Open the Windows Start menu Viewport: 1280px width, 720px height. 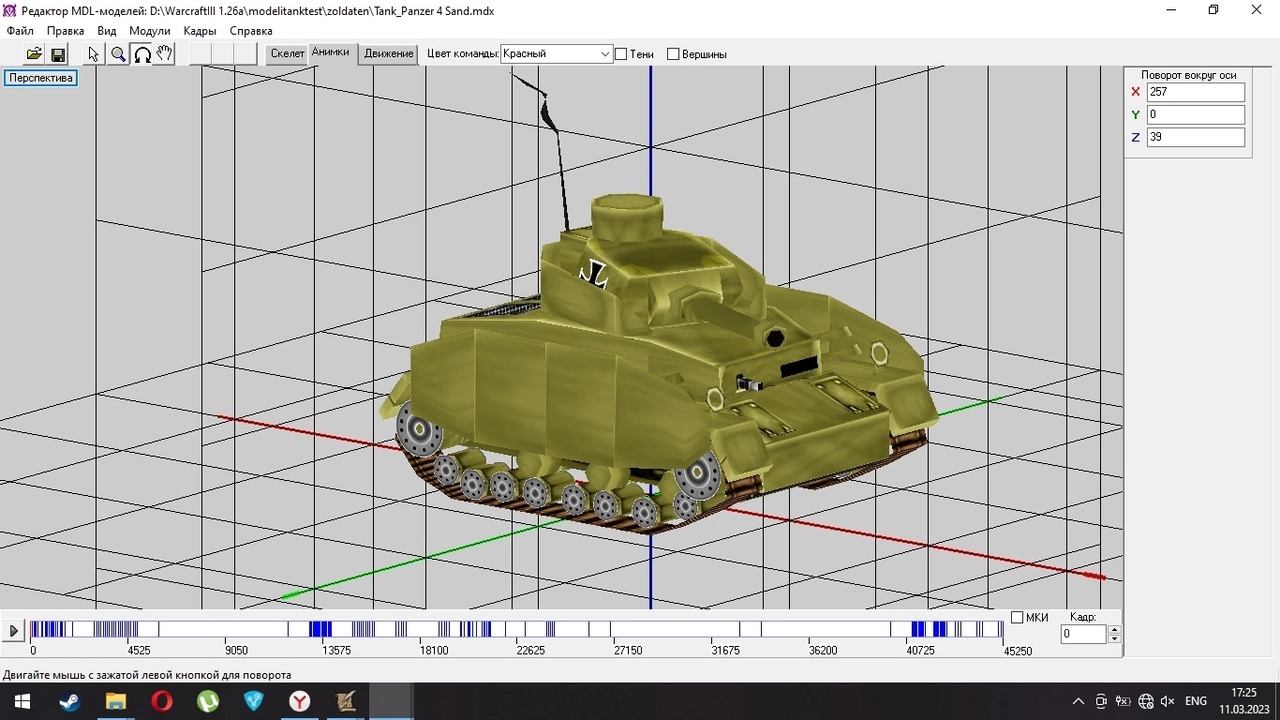click(22, 701)
